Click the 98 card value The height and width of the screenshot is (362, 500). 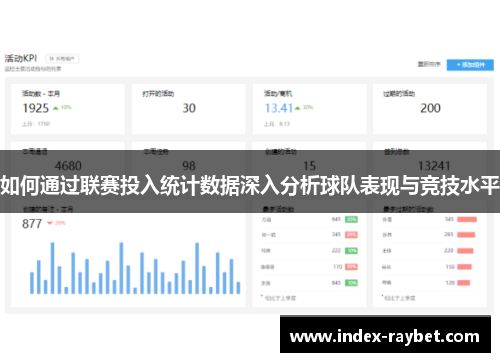189,166
